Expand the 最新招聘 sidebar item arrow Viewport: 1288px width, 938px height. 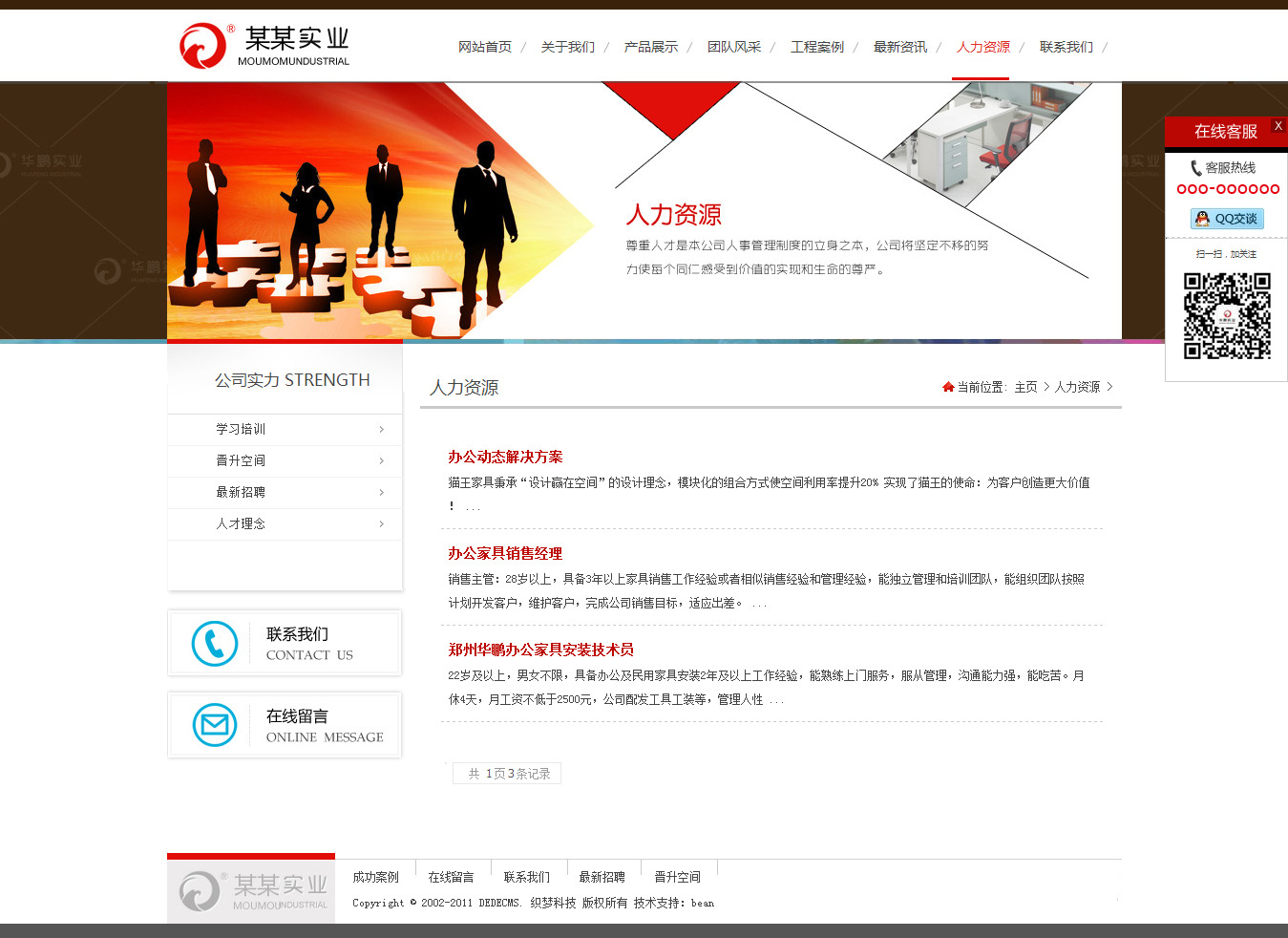381,493
